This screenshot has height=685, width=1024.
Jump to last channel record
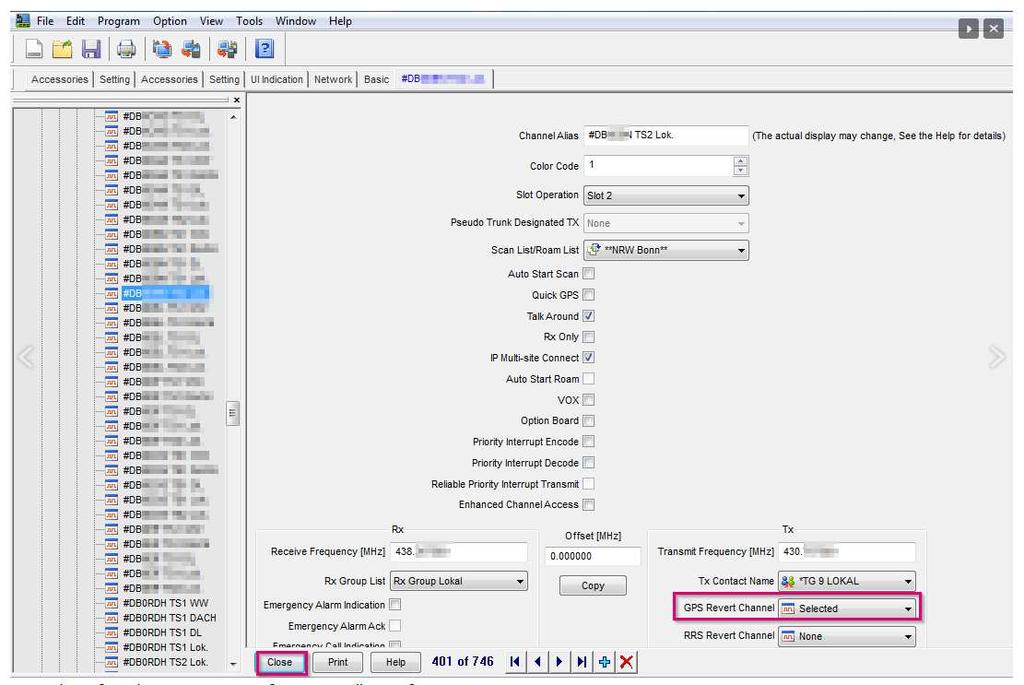point(581,661)
